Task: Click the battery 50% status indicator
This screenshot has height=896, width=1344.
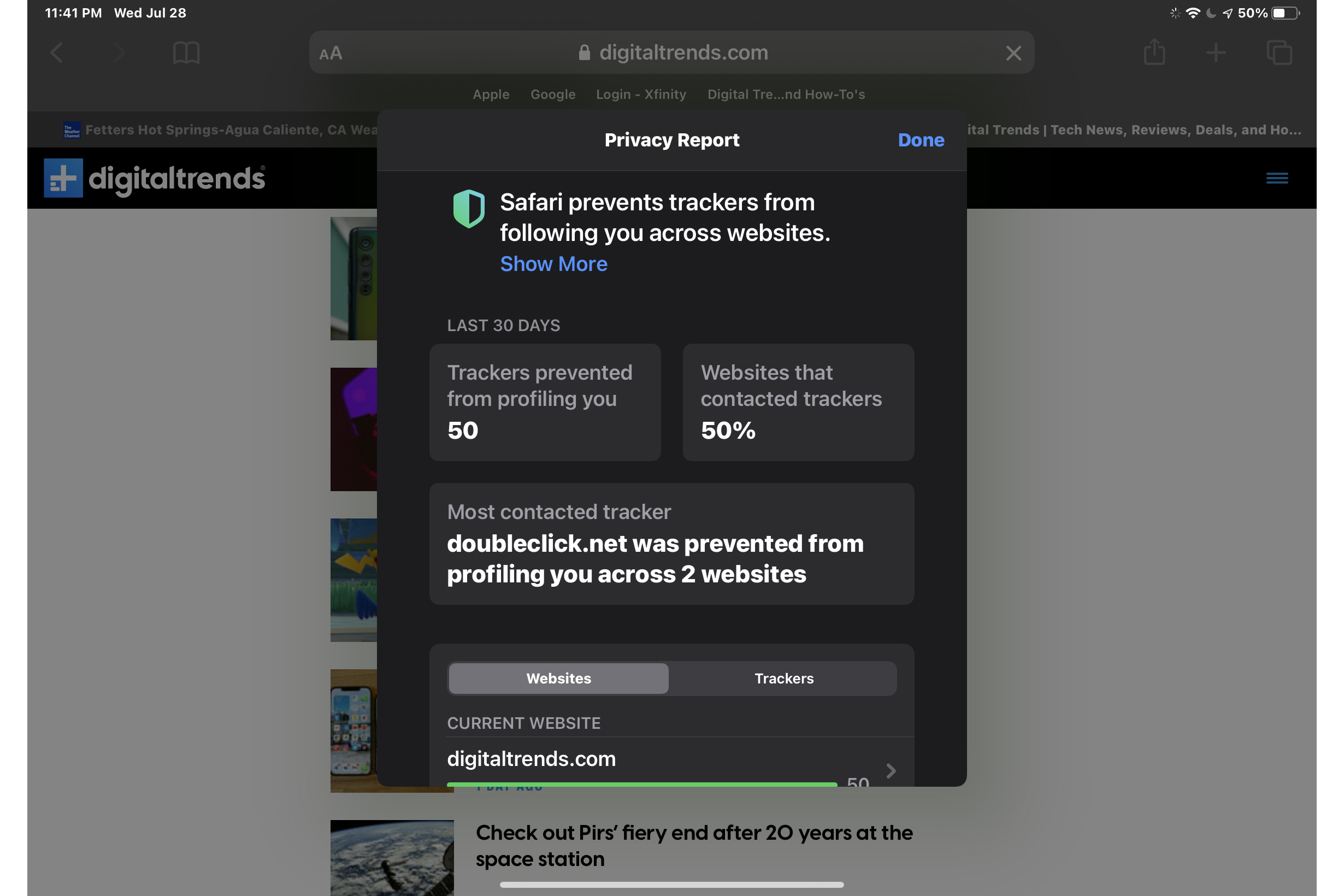Action: [1268, 13]
